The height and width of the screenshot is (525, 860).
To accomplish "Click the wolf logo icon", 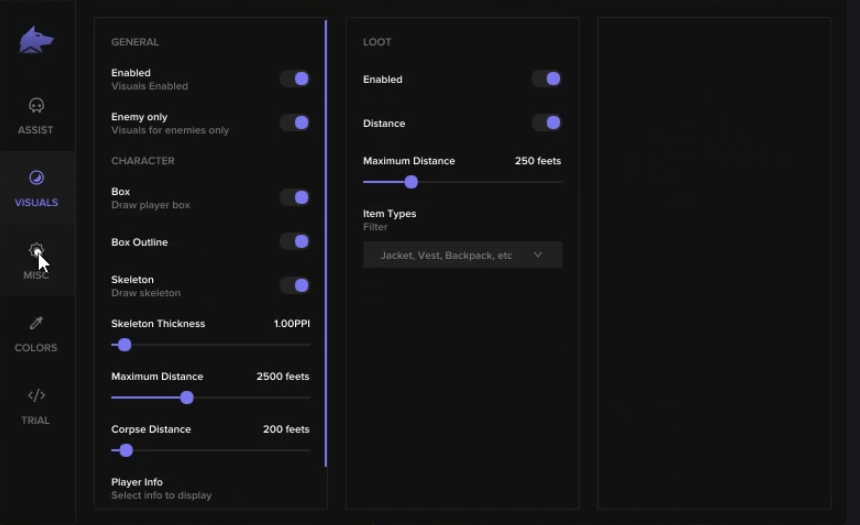I will (36, 40).
